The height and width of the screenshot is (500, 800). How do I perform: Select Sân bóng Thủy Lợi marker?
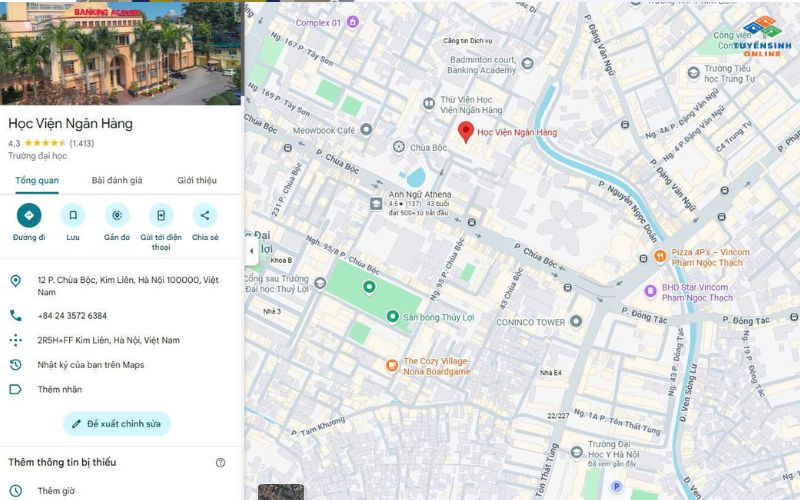(x=392, y=316)
